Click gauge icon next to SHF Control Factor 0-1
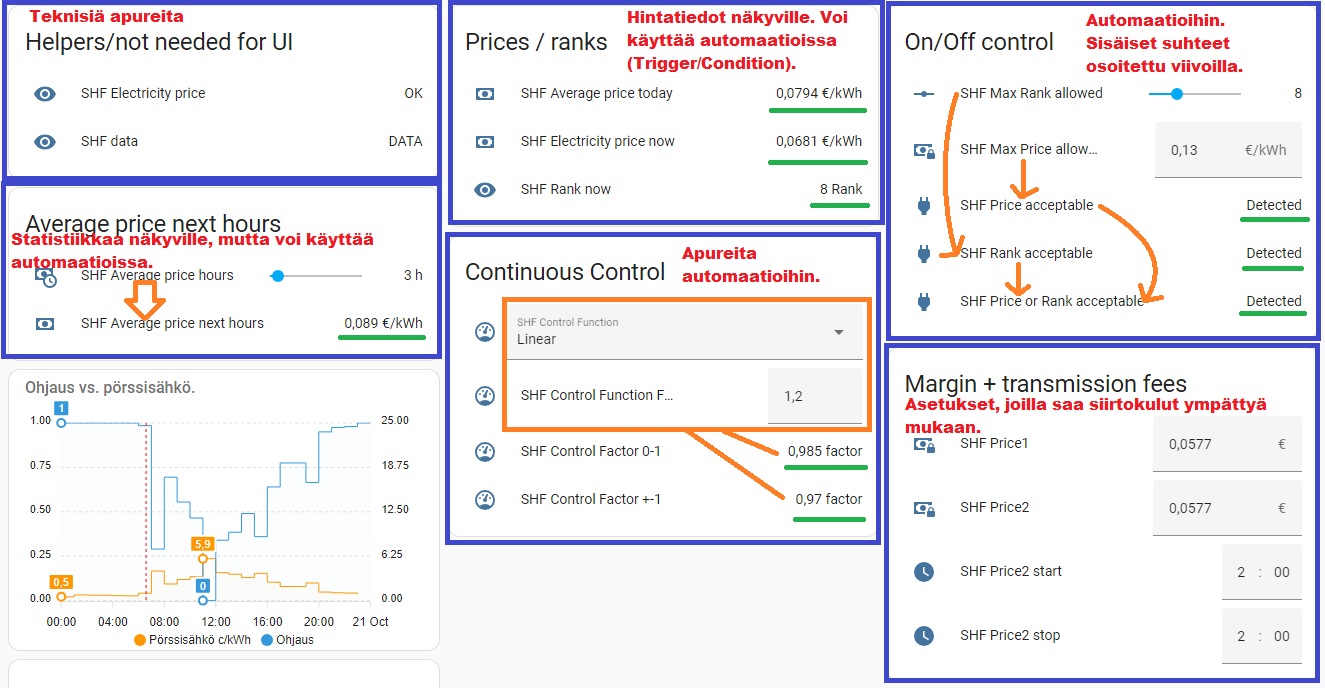Screen dimensions: 1325x688 [x=485, y=452]
